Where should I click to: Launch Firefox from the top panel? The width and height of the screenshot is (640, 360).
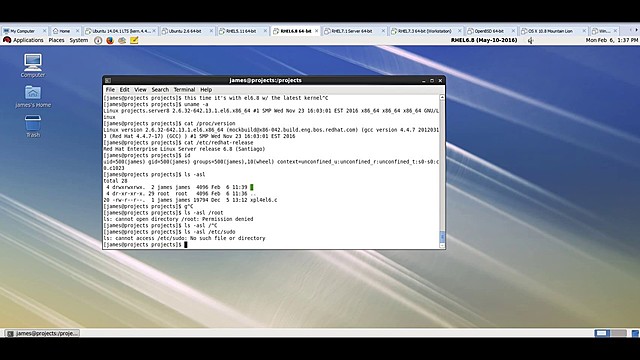(x=110, y=40)
